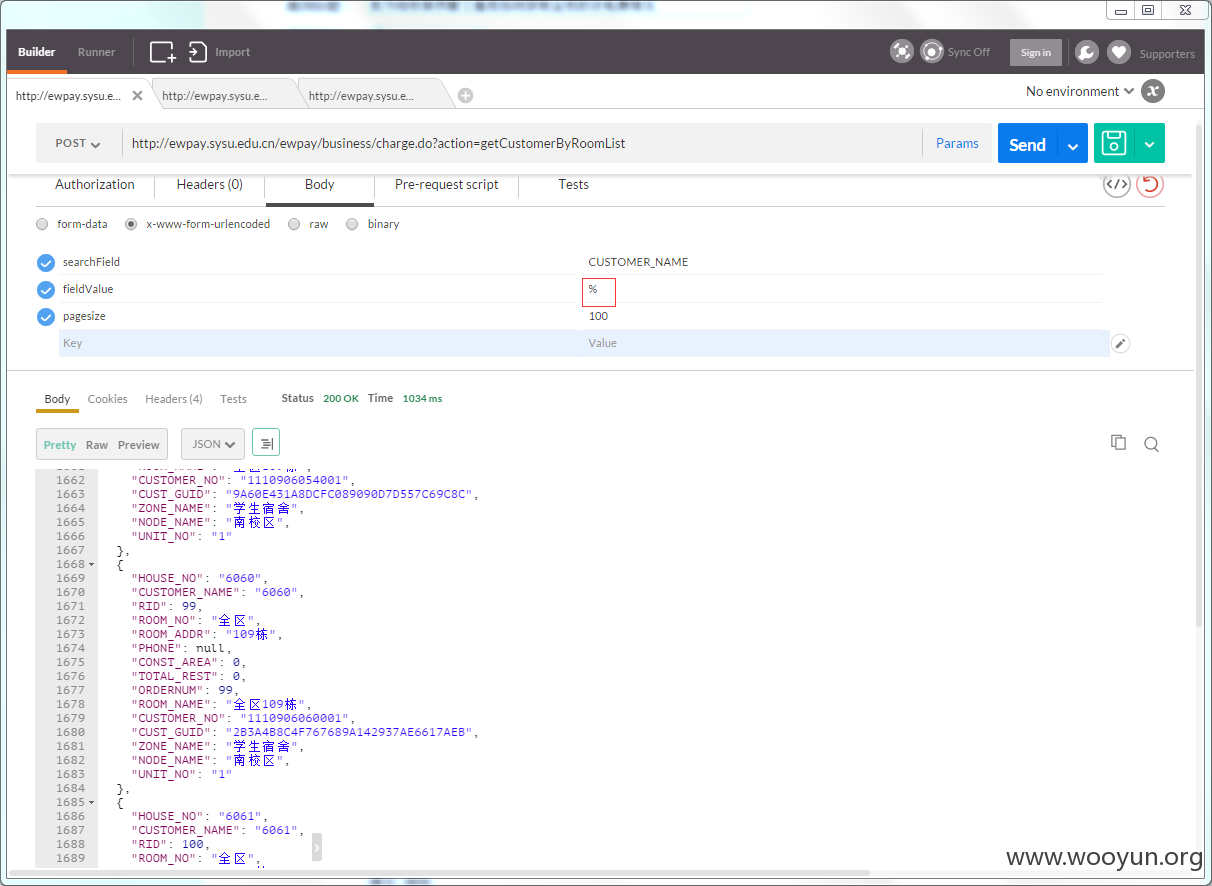Image resolution: width=1212 pixels, height=886 pixels.
Task: Open the request Tests tab
Action: 574,184
